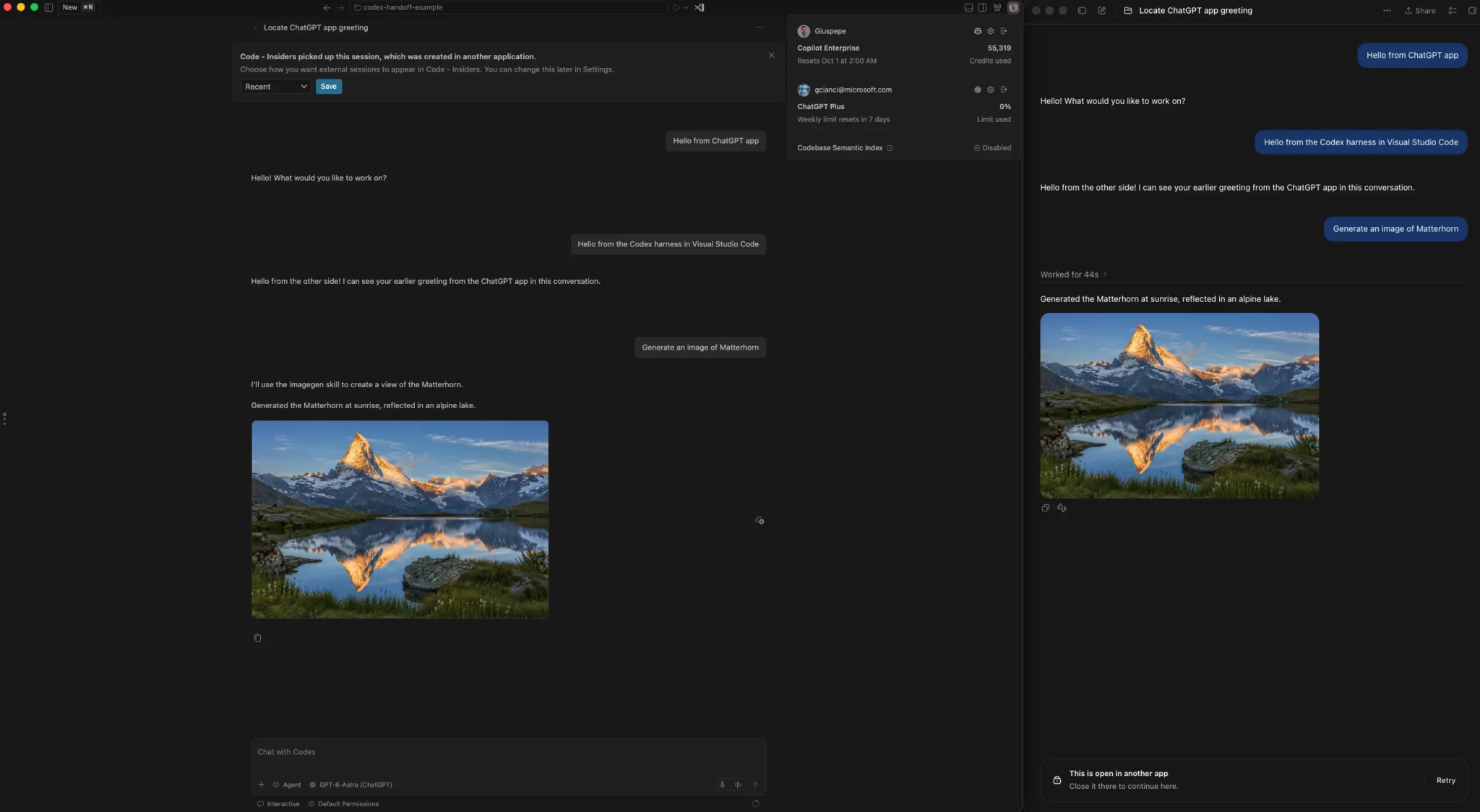Click the Disabled status for Codebase Semantic Index

992,148
